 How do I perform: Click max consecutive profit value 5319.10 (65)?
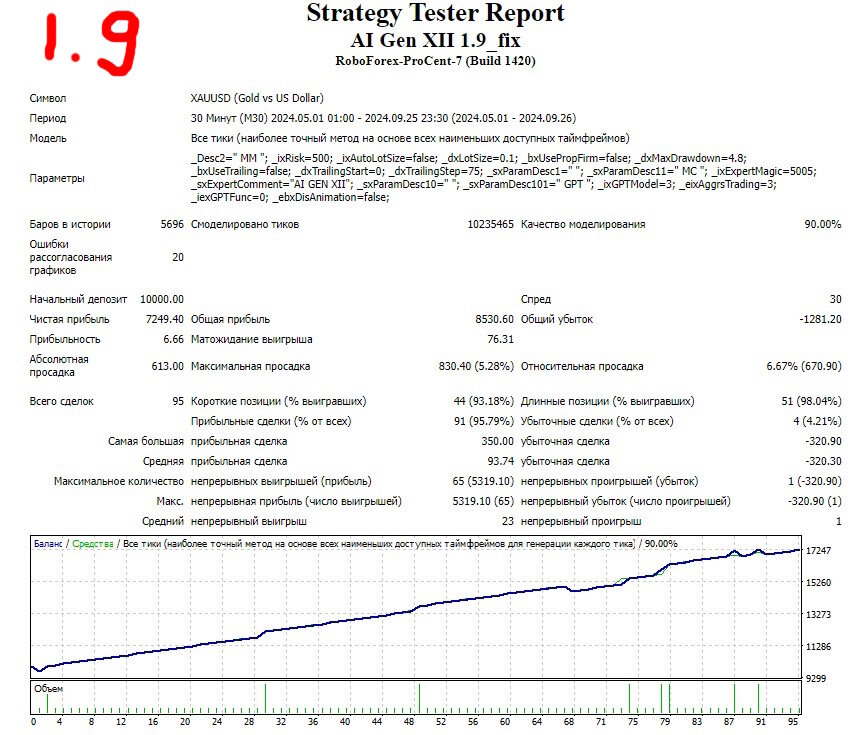[483, 501]
